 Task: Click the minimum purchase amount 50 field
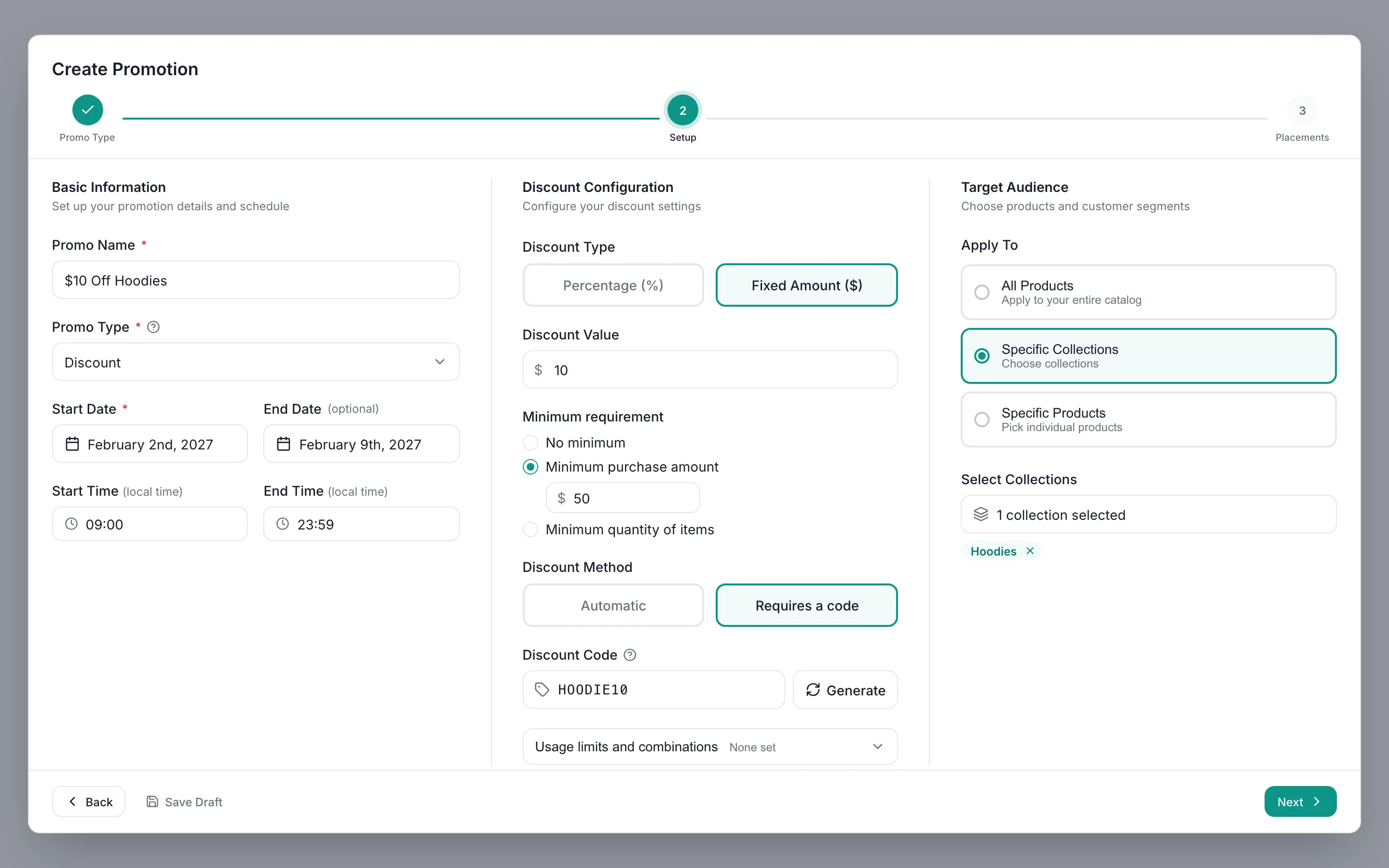pyautogui.click(x=623, y=498)
